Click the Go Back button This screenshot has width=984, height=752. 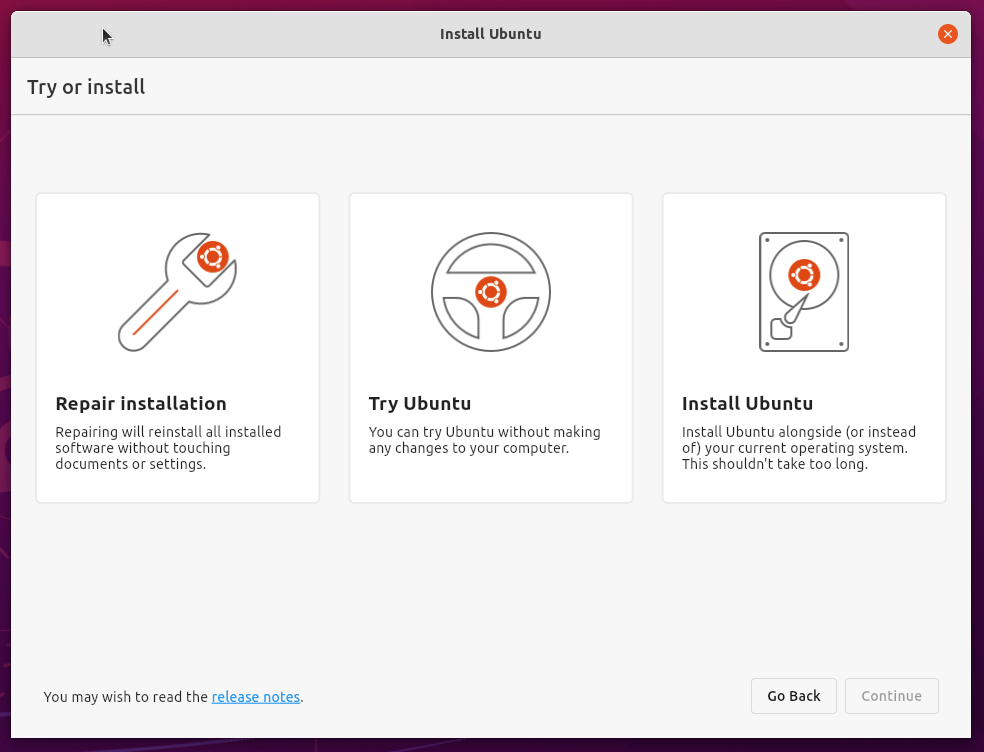[794, 696]
